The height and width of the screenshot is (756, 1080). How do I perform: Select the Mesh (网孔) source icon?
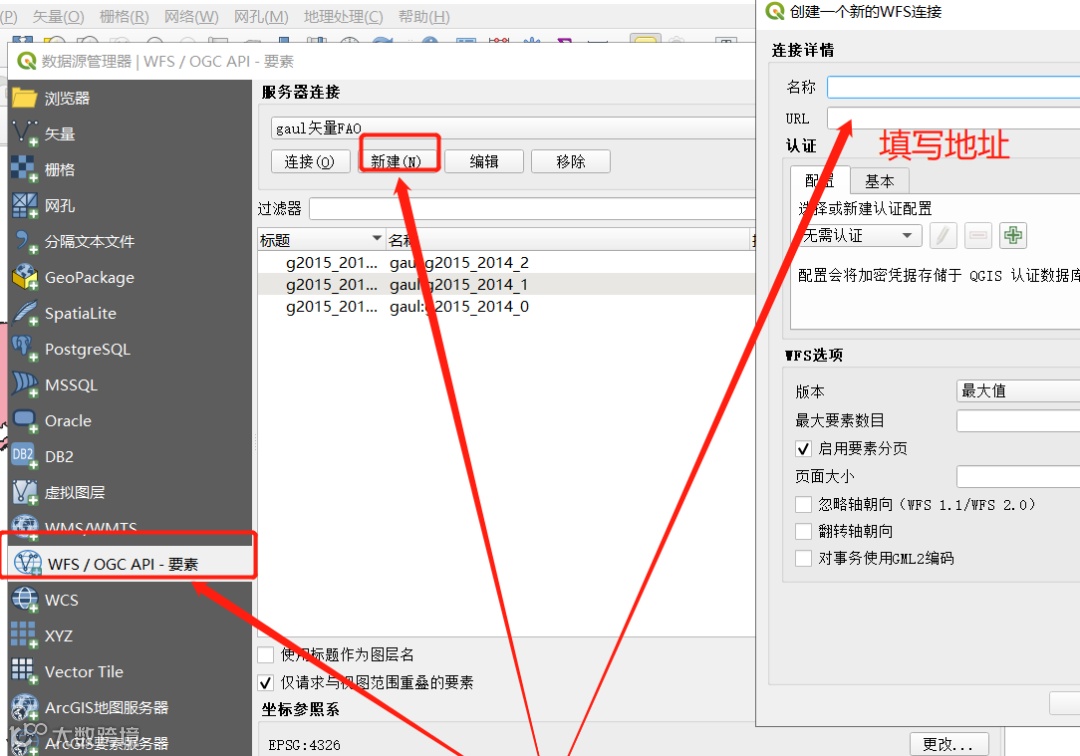(x=25, y=205)
